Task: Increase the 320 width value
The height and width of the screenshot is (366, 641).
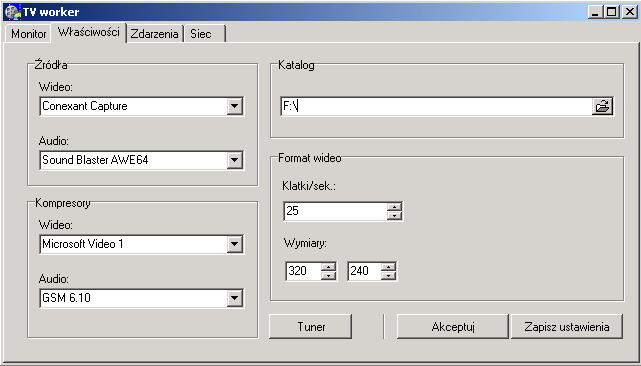Action: pos(328,267)
